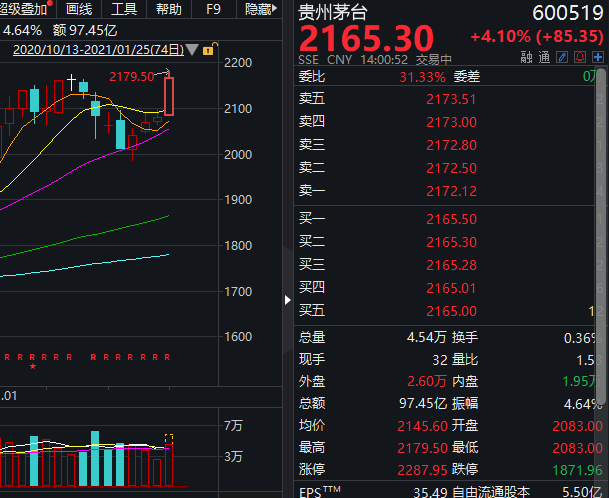Click the 超级叠加 overlay button
Viewport: 609px width, 498px height.
coord(24,9)
